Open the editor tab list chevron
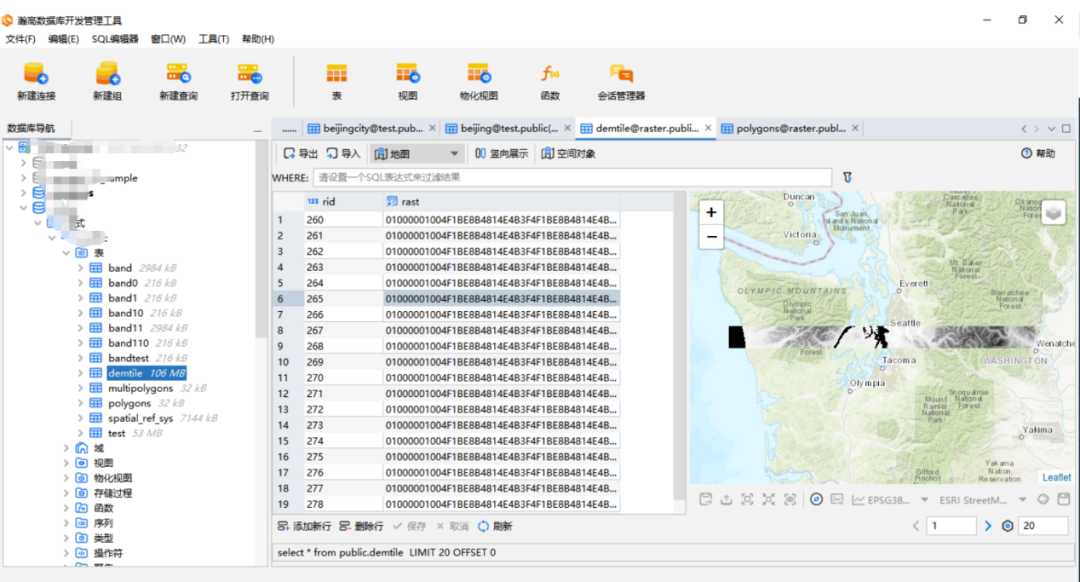Viewport: 1080px width, 582px height. point(1051,129)
